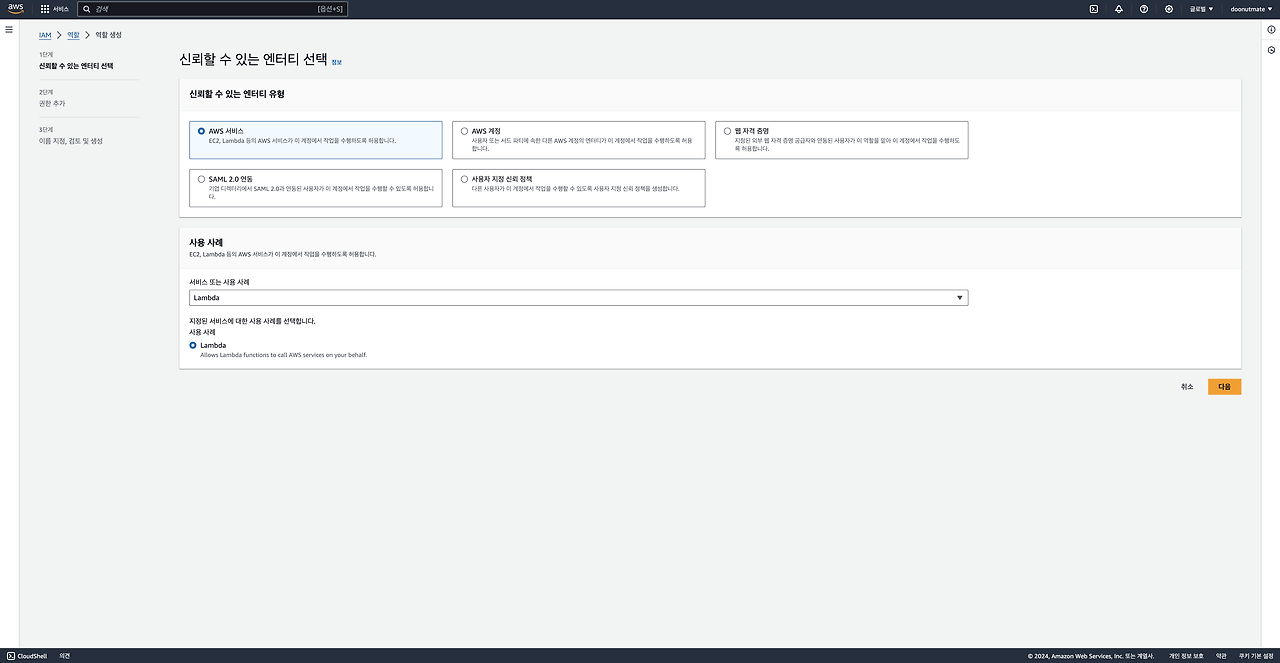The width and height of the screenshot is (1280, 663).
Task: Open the info panel icon at right edge
Action: point(1271,30)
